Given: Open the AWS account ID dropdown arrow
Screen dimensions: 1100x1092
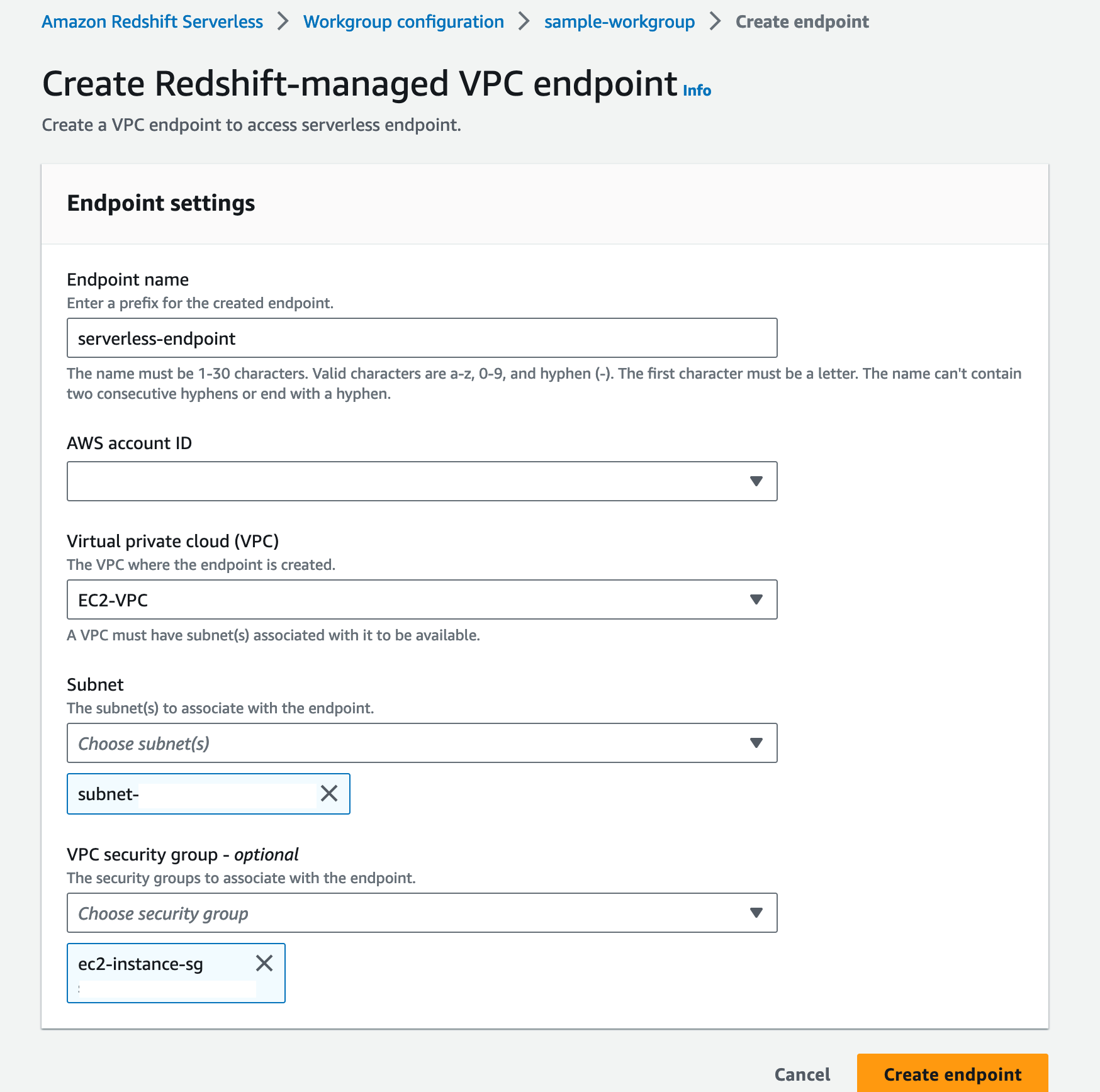Looking at the screenshot, I should tap(756, 481).
